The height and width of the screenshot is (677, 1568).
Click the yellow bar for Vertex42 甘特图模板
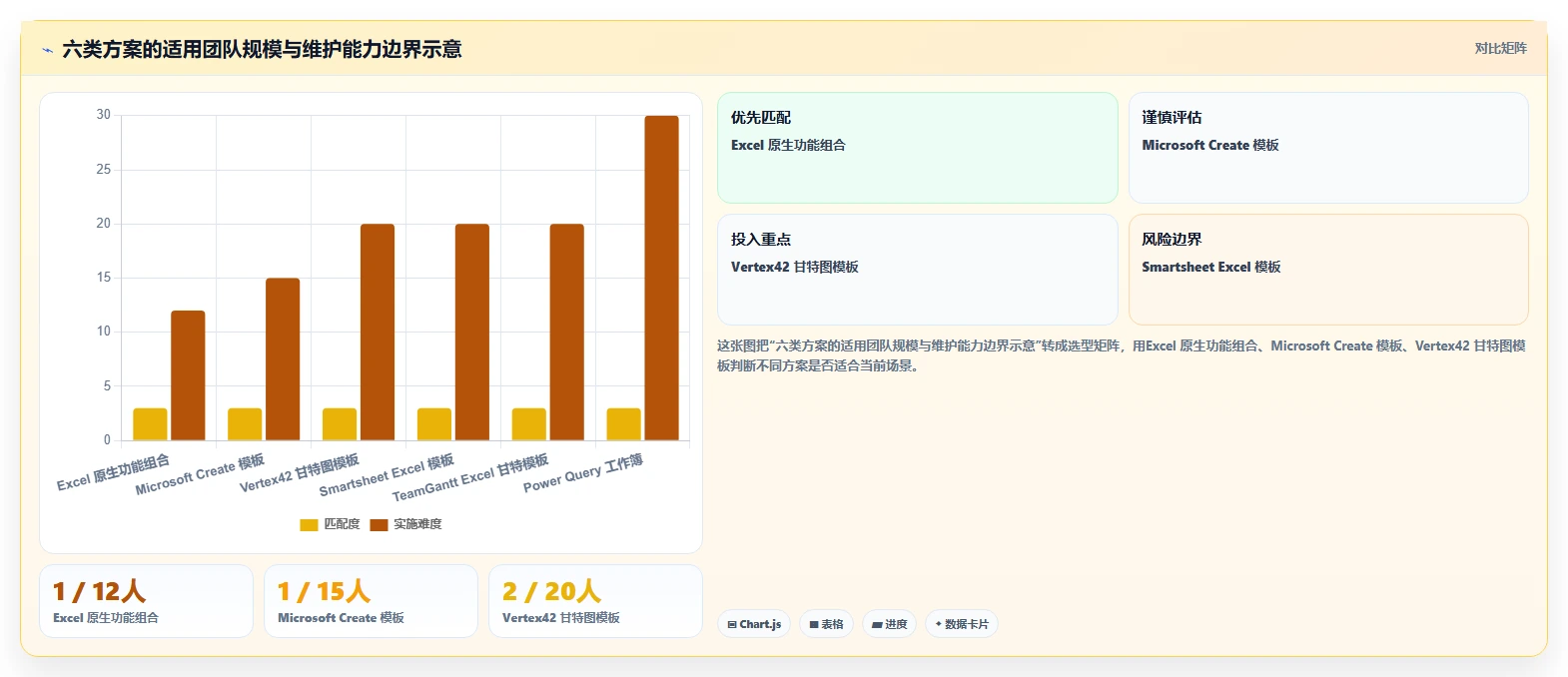(340, 424)
